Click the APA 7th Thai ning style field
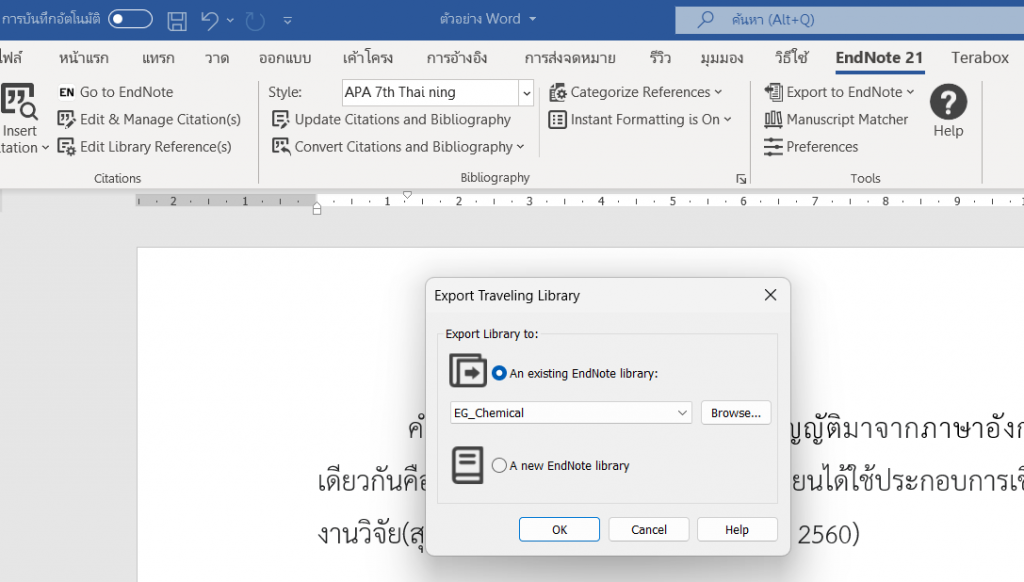Viewport: 1024px width, 582px height. pos(430,93)
